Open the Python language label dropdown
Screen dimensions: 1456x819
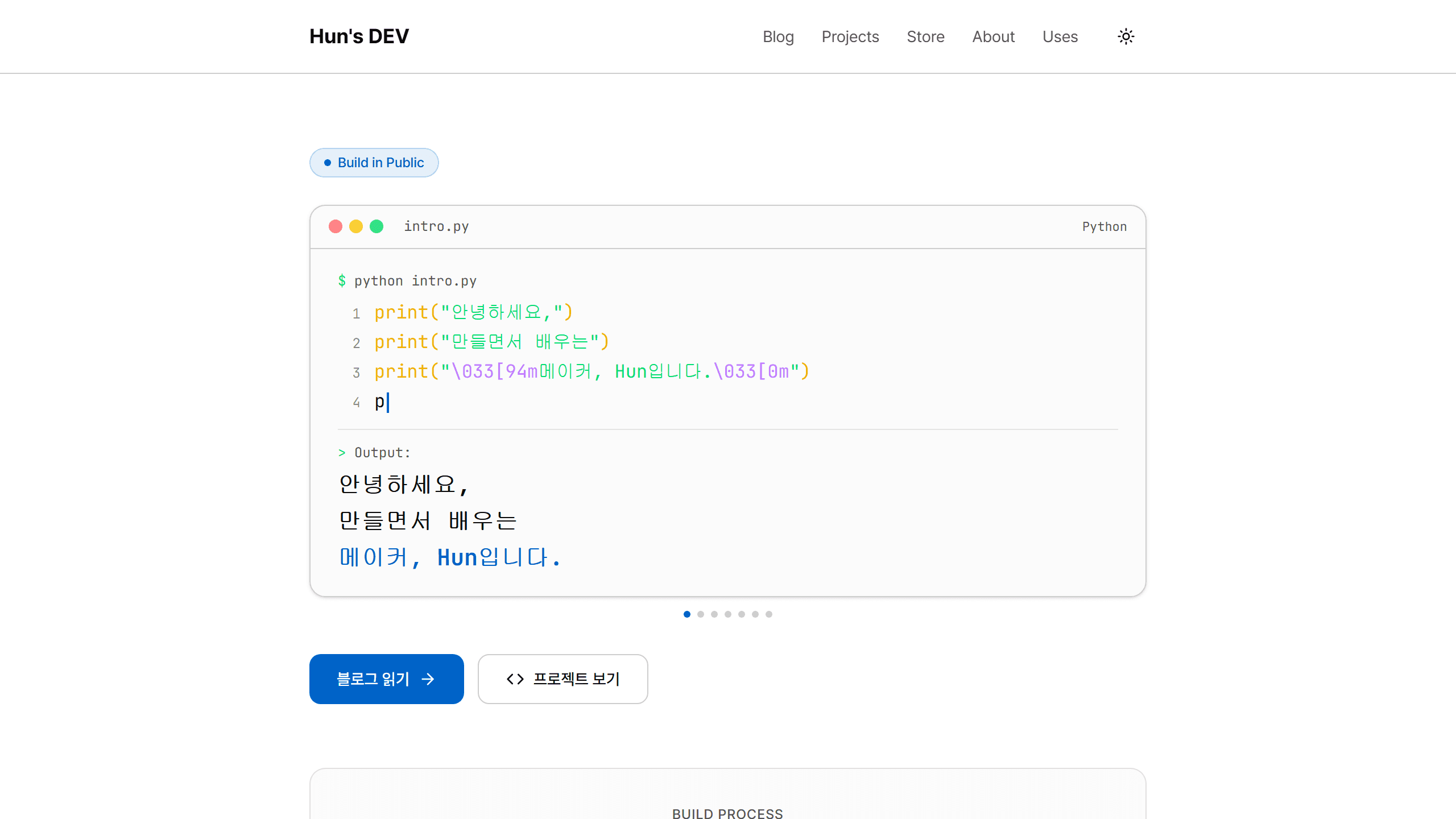click(1104, 226)
